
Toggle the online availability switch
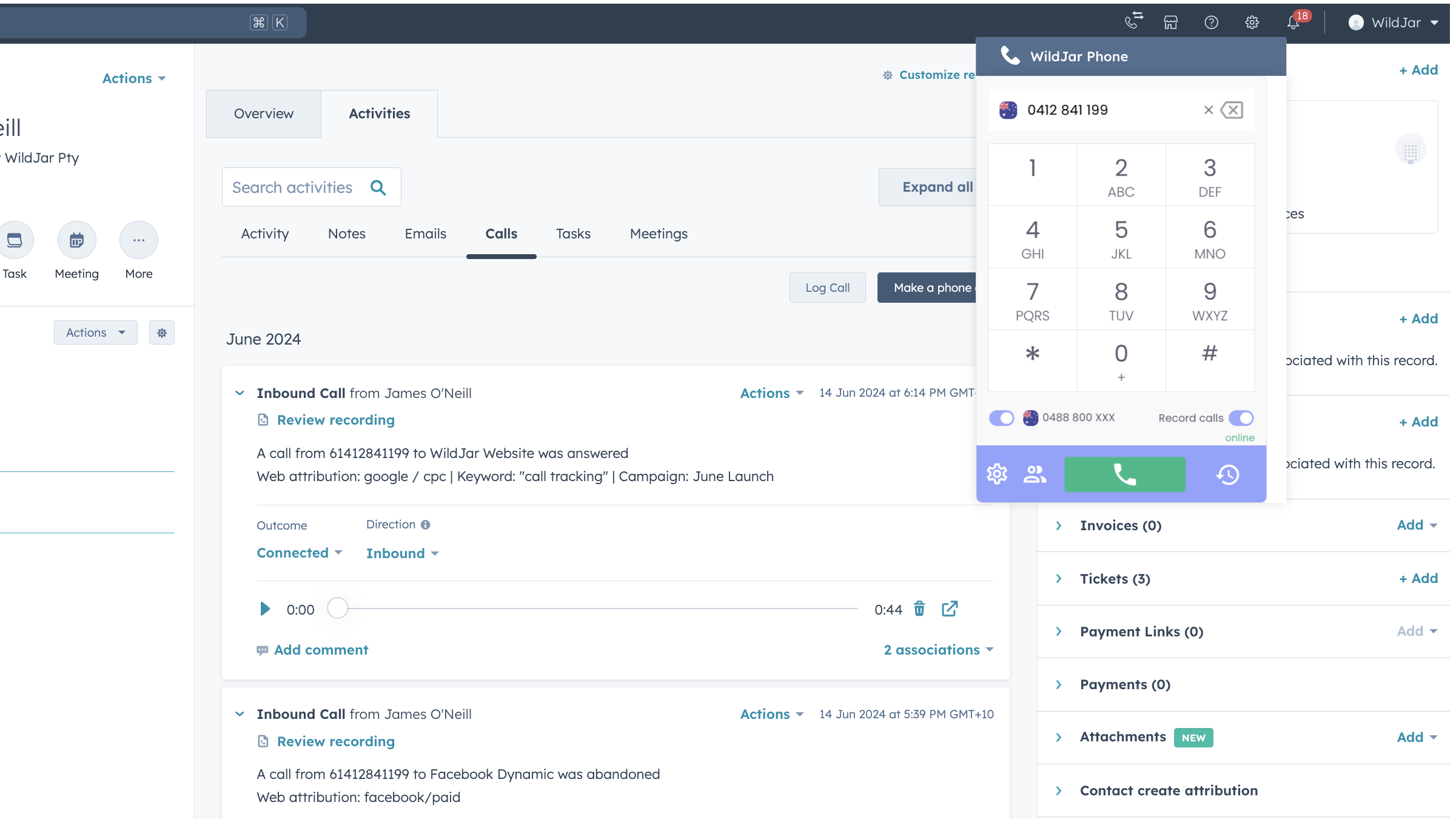[x=1001, y=417]
